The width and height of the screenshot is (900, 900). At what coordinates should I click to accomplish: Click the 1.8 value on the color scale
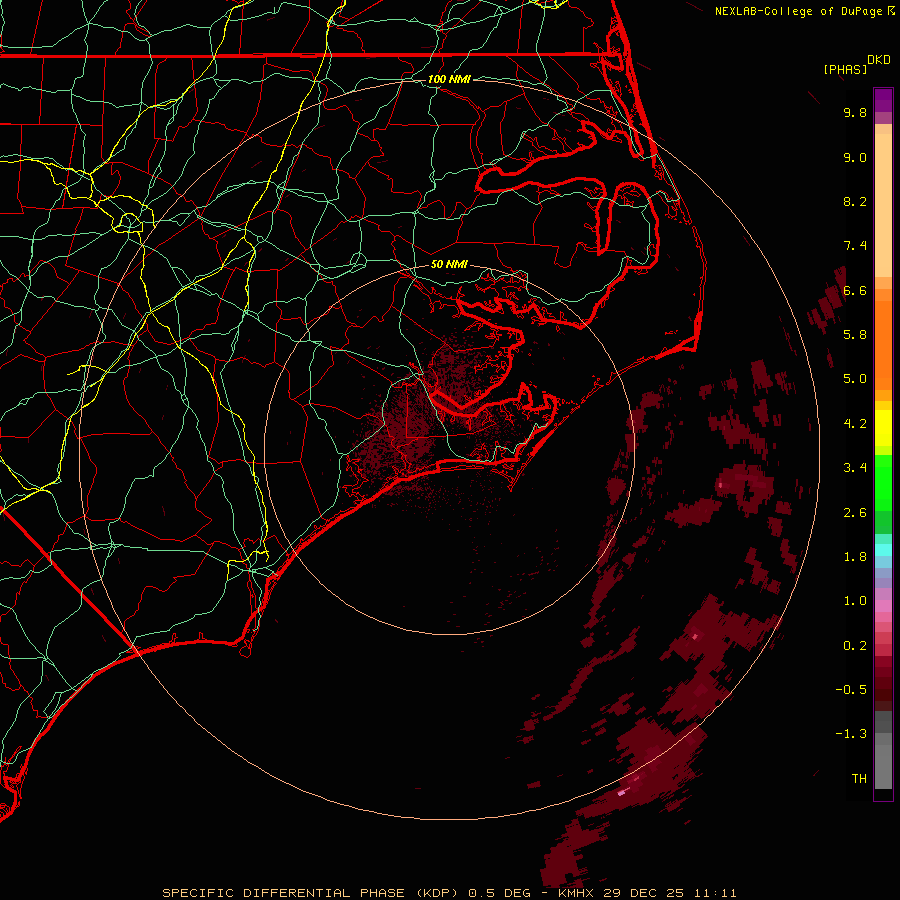click(855, 557)
